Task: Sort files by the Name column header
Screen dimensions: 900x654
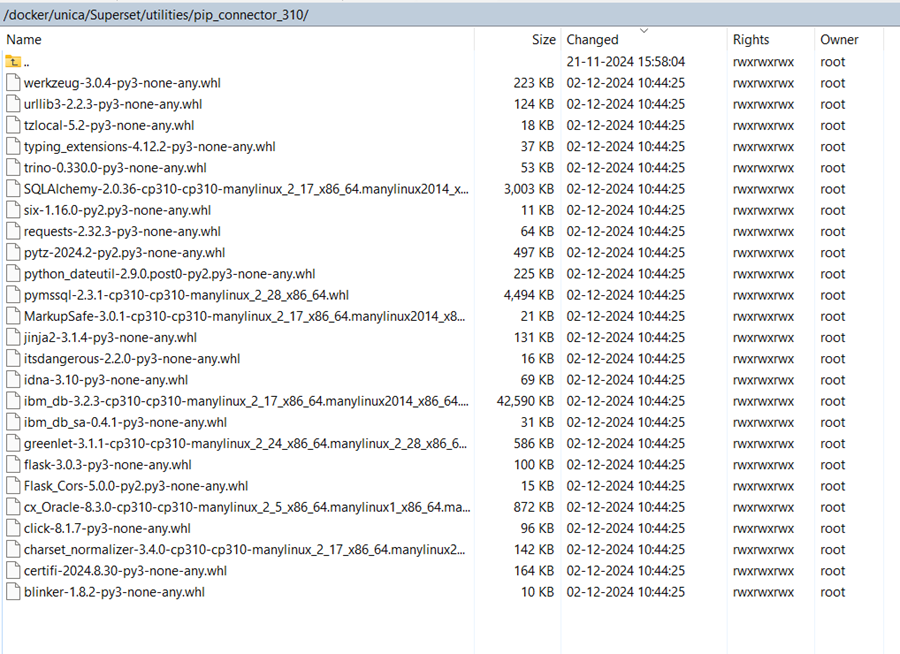Action: (23, 39)
